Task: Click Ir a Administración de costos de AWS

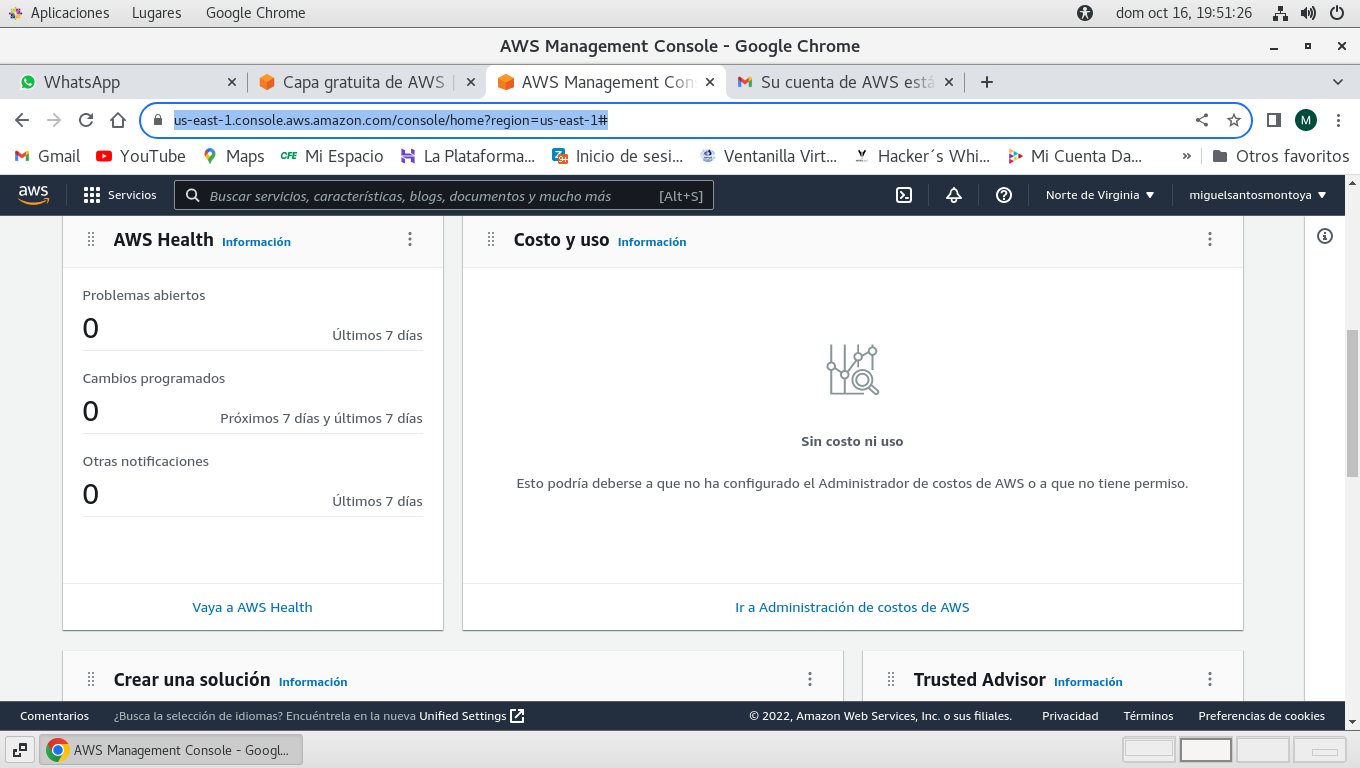Action: [x=852, y=607]
